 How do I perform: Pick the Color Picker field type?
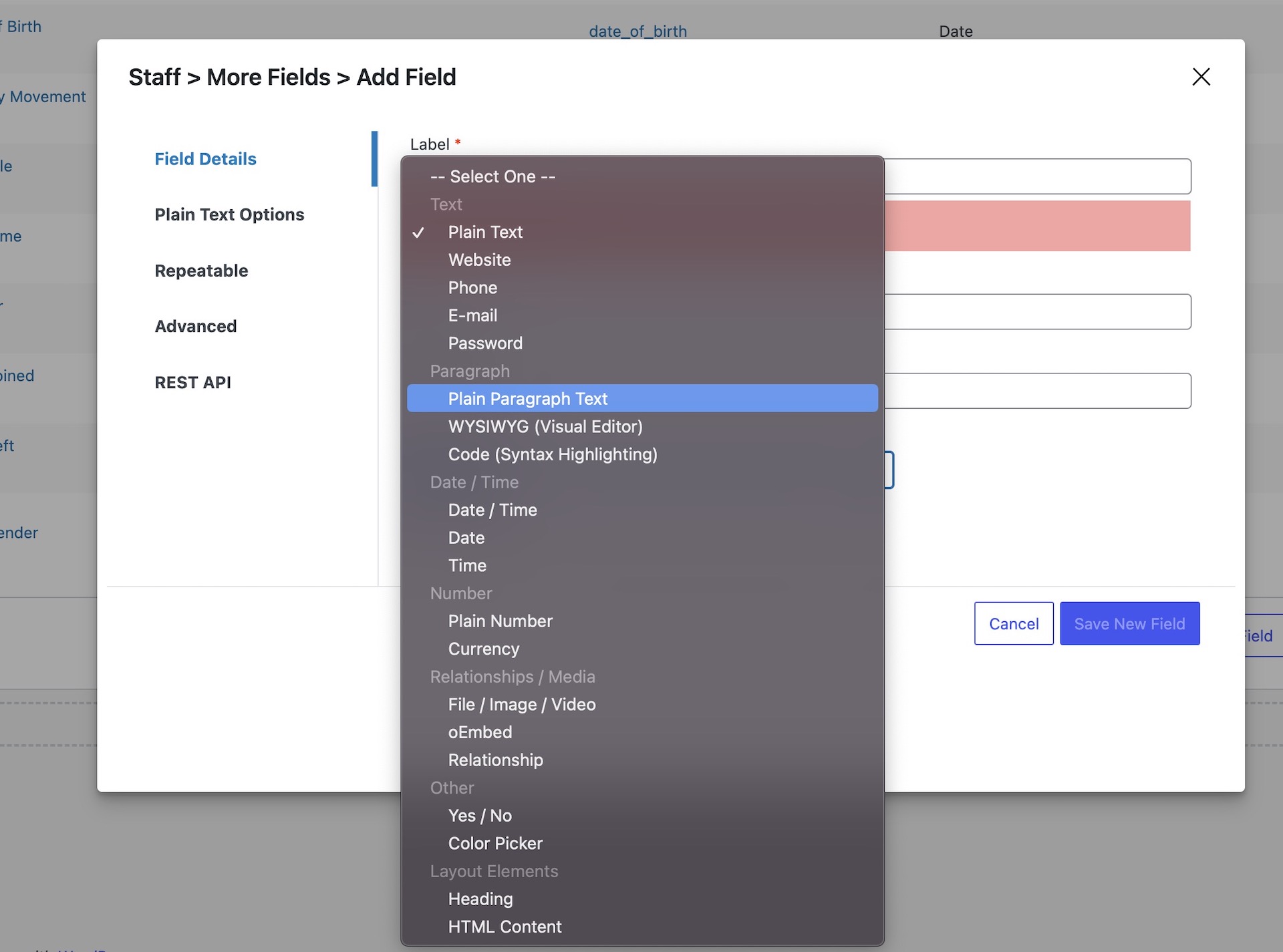(495, 843)
